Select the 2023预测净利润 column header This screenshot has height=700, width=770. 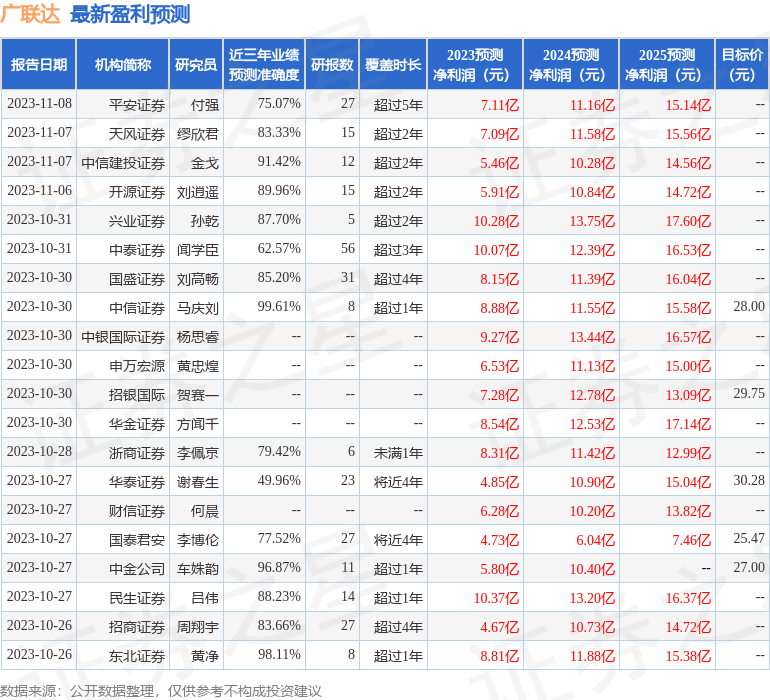coord(475,64)
